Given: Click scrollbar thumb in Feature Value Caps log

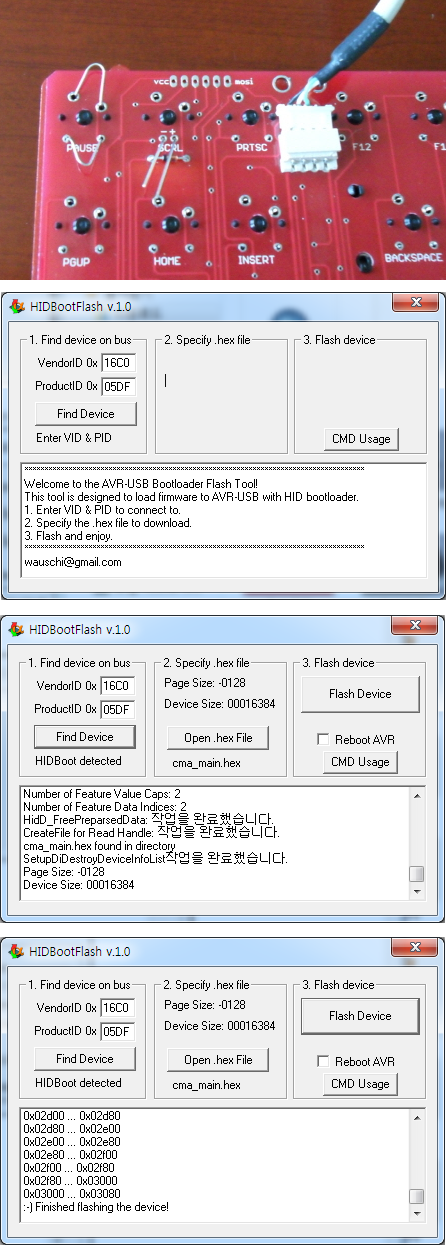Looking at the screenshot, I should [x=417, y=873].
